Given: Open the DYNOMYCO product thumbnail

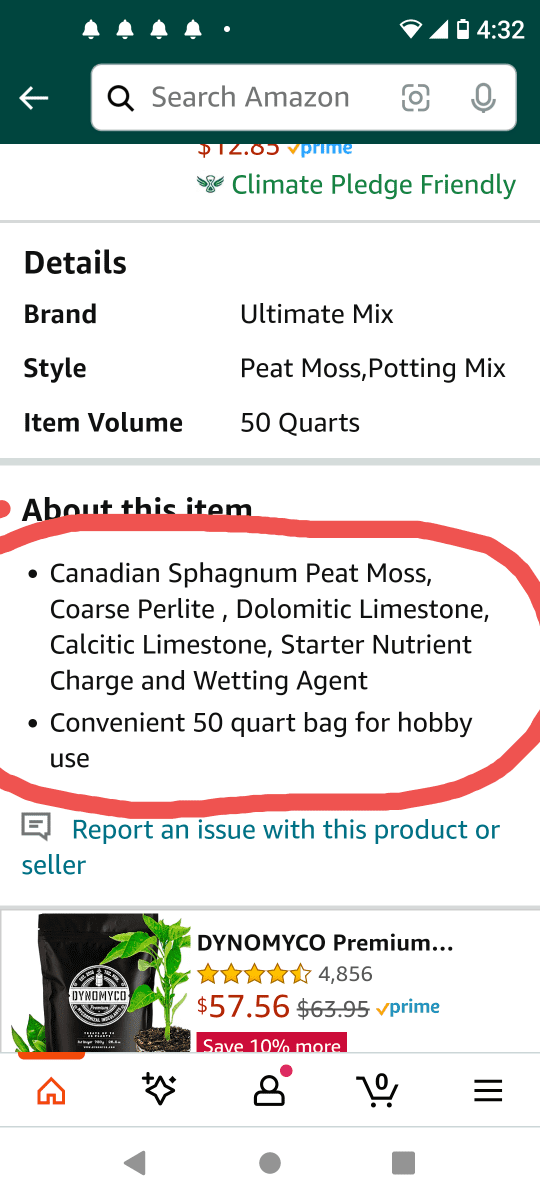Looking at the screenshot, I should (98, 982).
